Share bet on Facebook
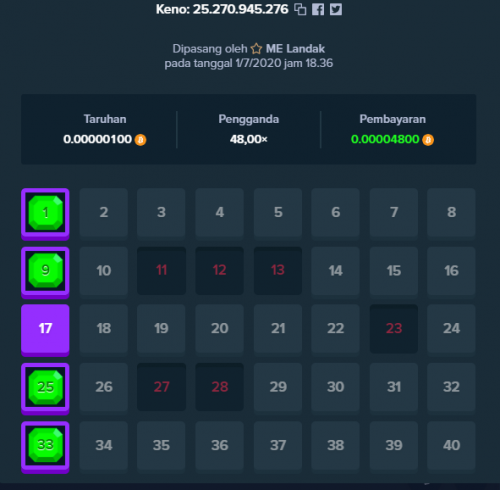 pyautogui.click(x=318, y=9)
